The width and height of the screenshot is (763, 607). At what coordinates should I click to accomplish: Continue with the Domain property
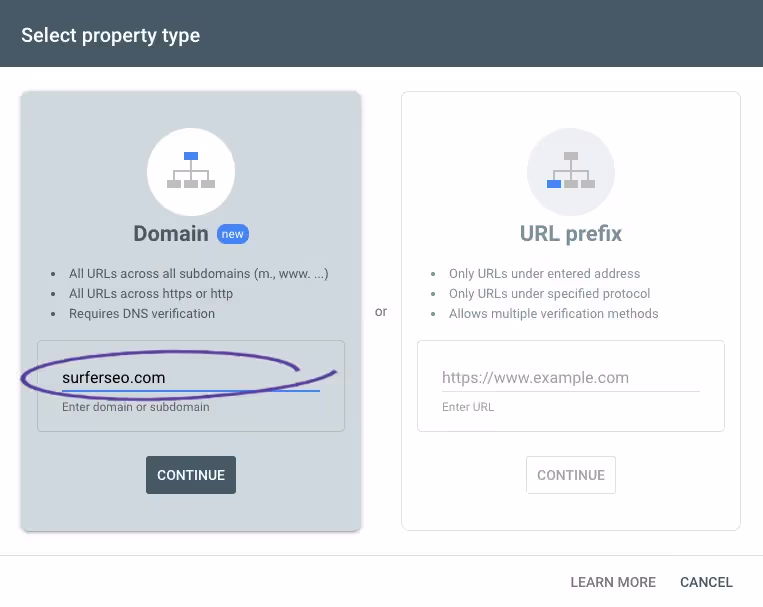(x=191, y=475)
